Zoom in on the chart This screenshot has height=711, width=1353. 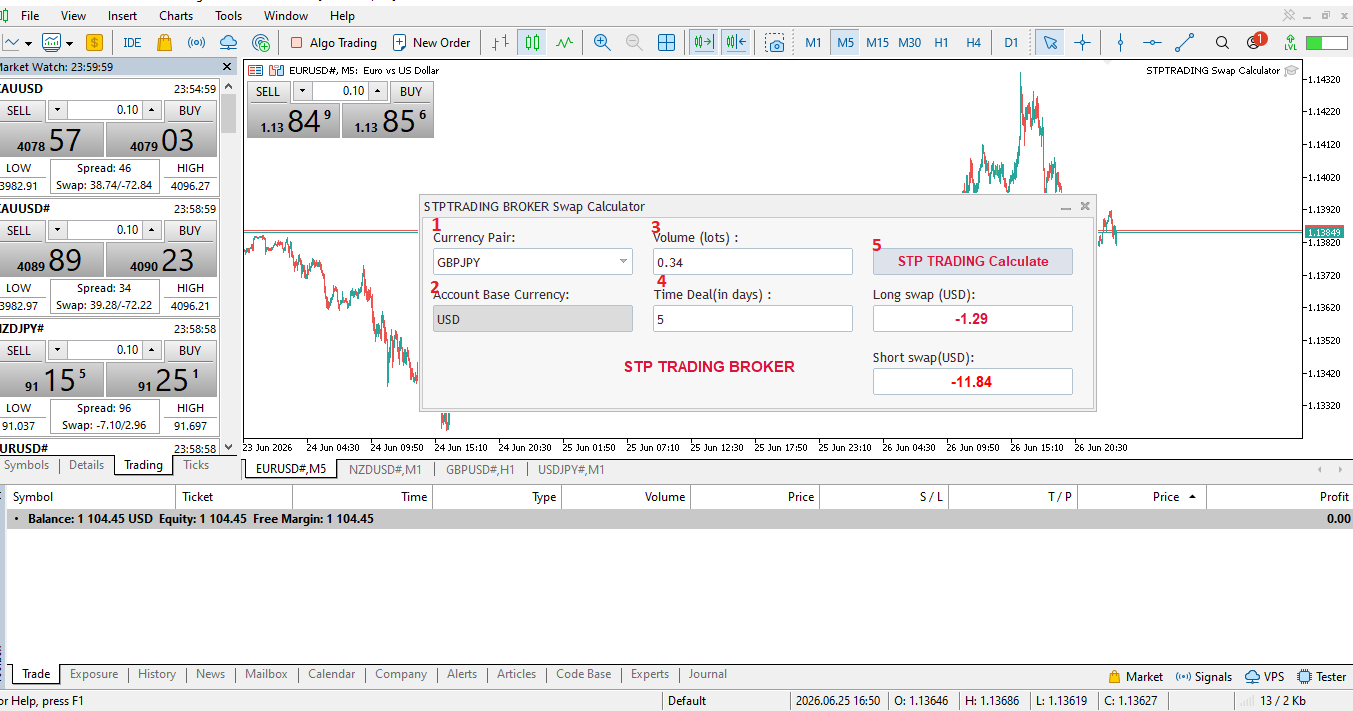pos(602,43)
